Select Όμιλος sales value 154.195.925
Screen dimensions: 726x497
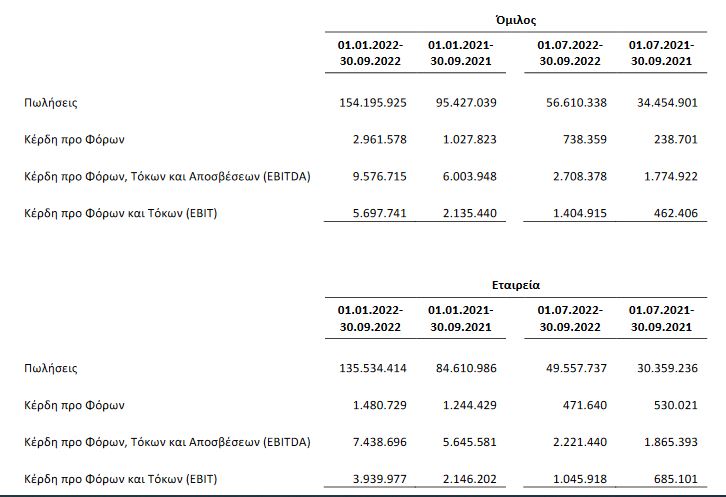coord(373,102)
